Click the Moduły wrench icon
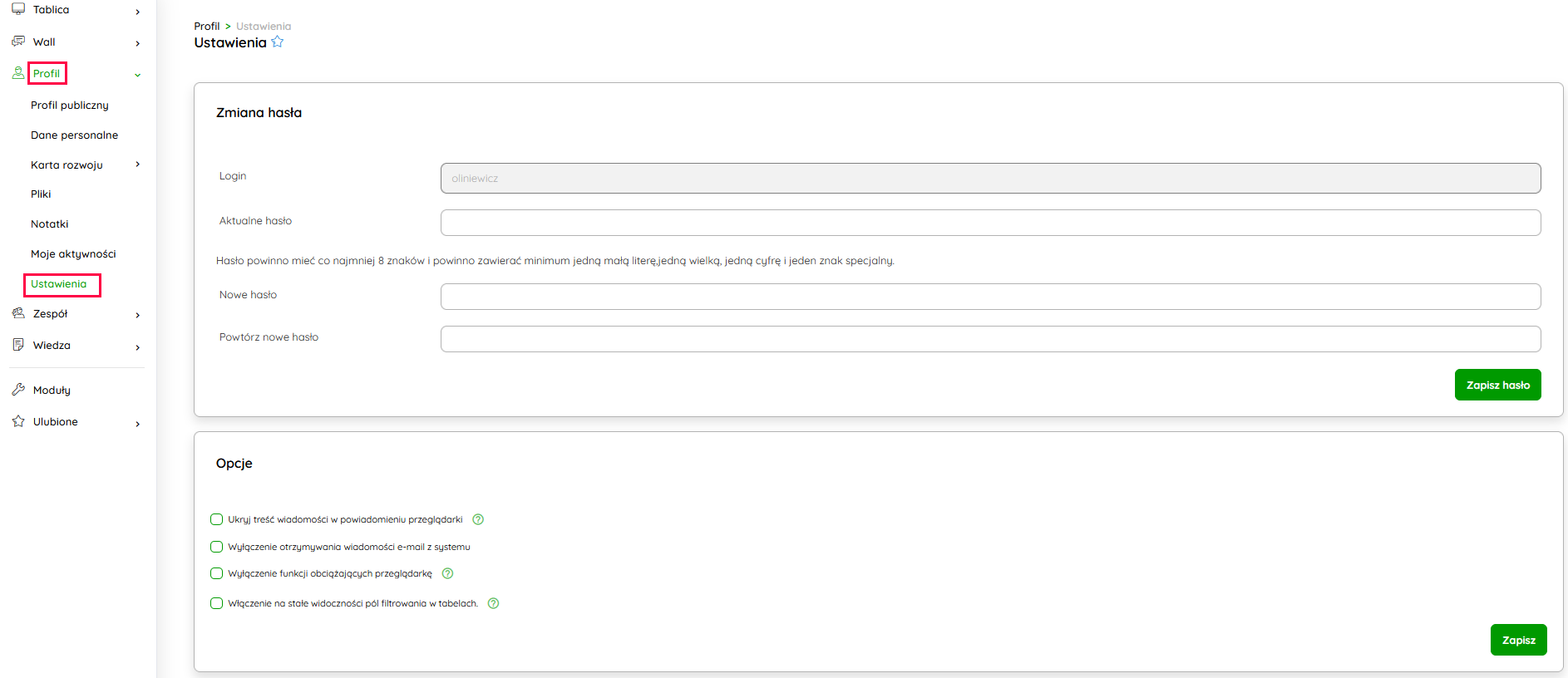The image size is (1568, 678). pyautogui.click(x=18, y=390)
